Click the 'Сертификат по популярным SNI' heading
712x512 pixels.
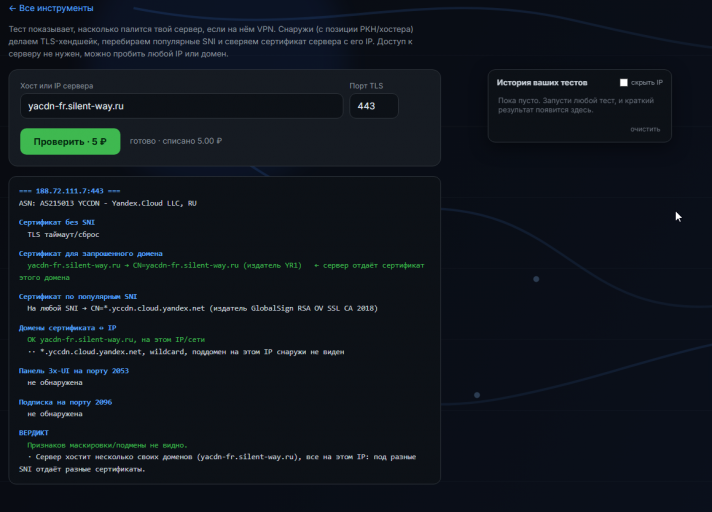tap(78, 296)
